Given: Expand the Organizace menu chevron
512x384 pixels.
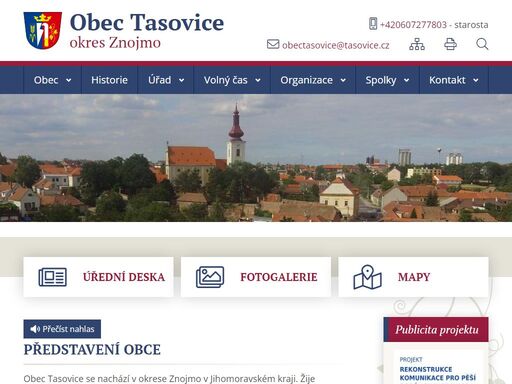Looking at the screenshot, I should (343, 80).
